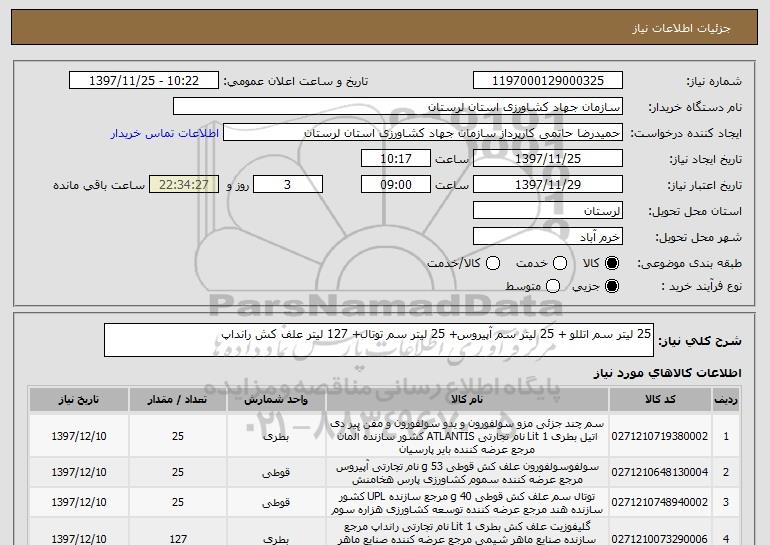Click the request creator name field
Viewport: 770px width, 545px height.
click(423, 133)
